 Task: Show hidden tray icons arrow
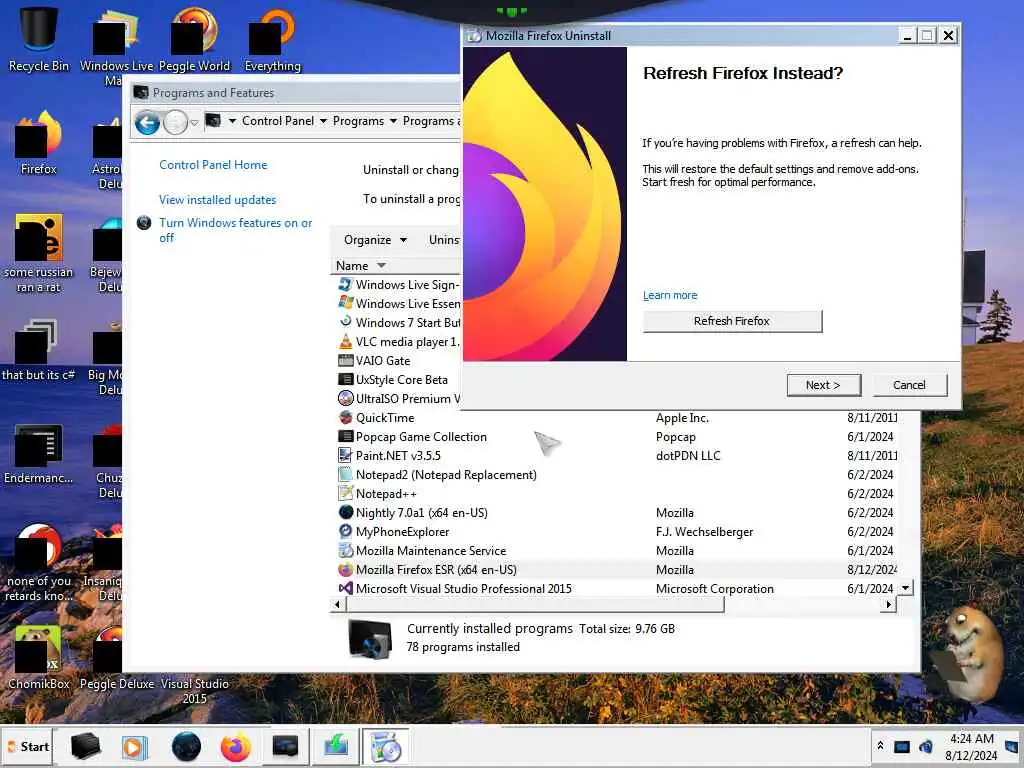click(x=880, y=746)
